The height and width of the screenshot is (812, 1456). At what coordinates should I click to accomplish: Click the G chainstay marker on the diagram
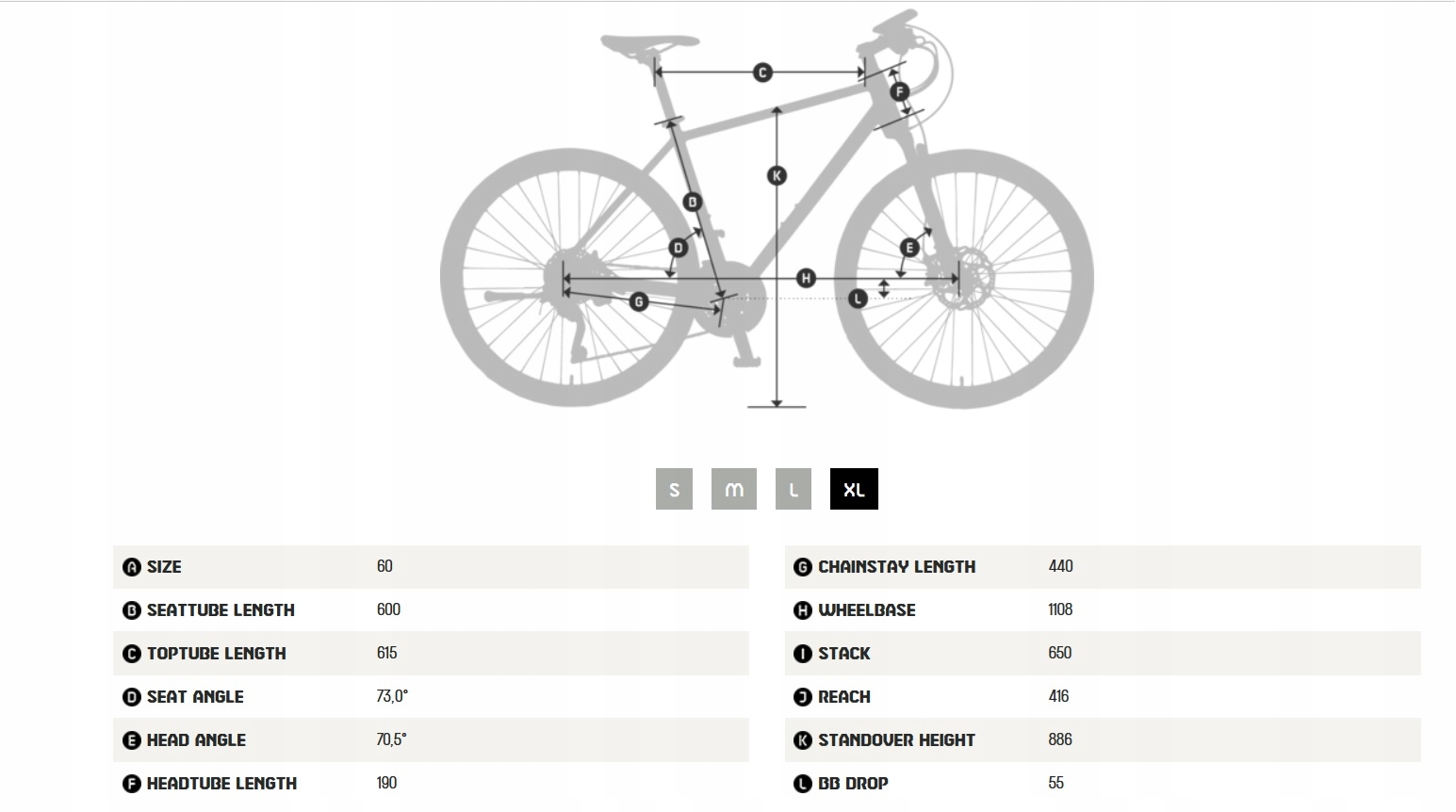639,301
